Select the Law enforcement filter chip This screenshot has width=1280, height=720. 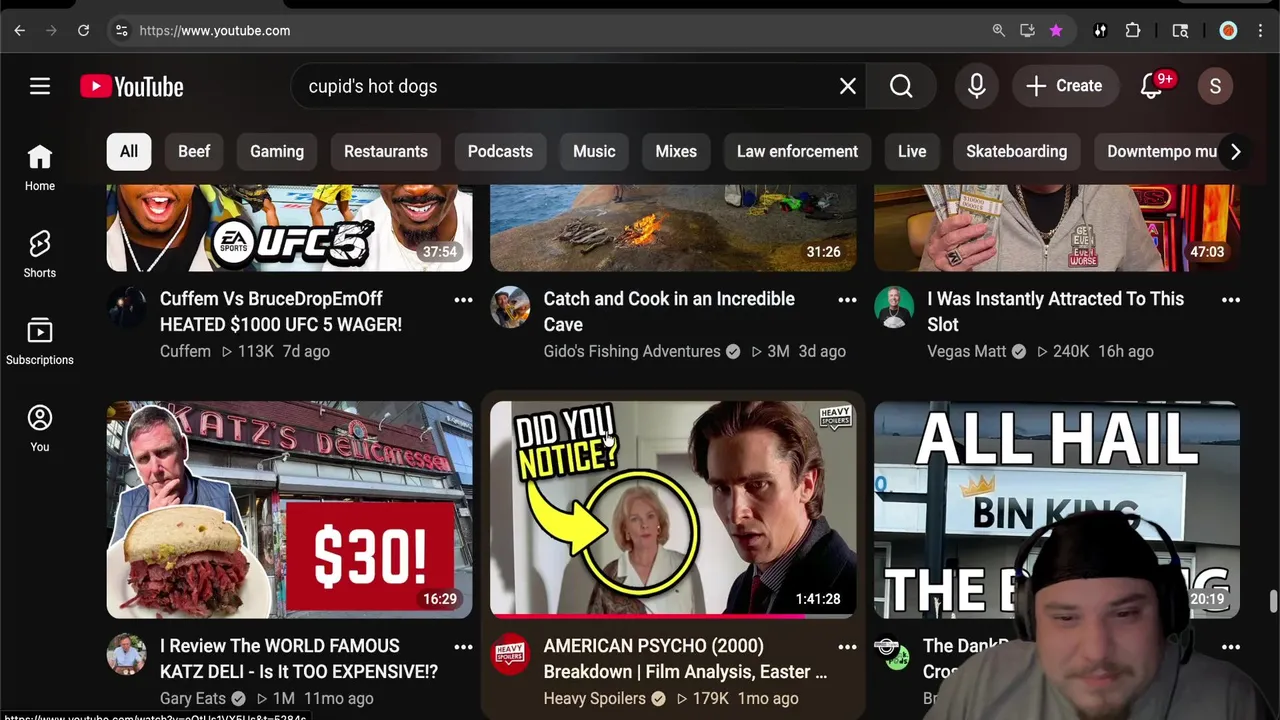tap(797, 151)
